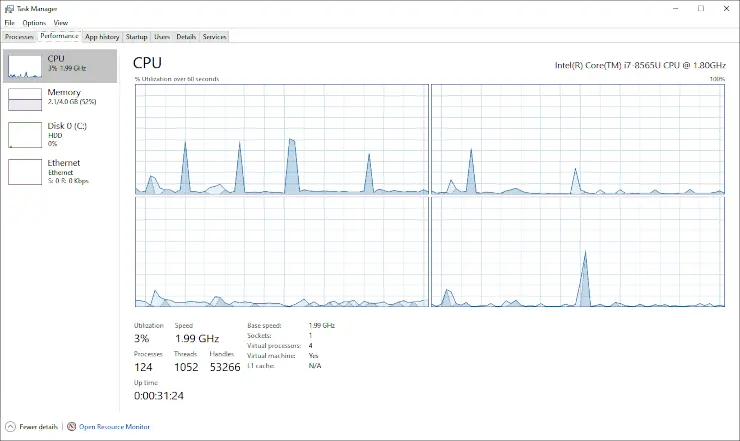
Task: Switch to the Users tab
Action: point(162,37)
